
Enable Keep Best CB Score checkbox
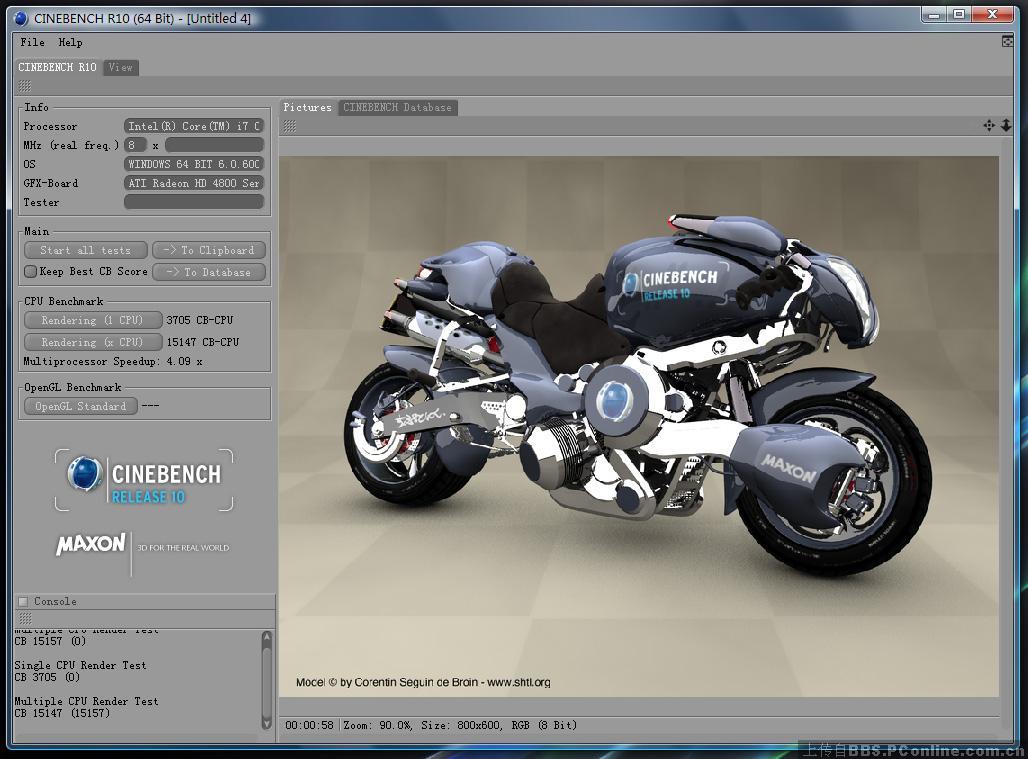coord(30,271)
